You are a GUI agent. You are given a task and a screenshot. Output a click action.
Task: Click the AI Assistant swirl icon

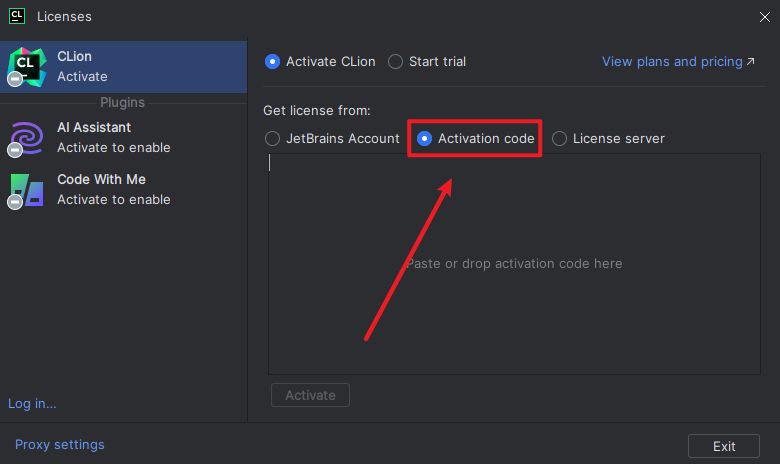27,138
